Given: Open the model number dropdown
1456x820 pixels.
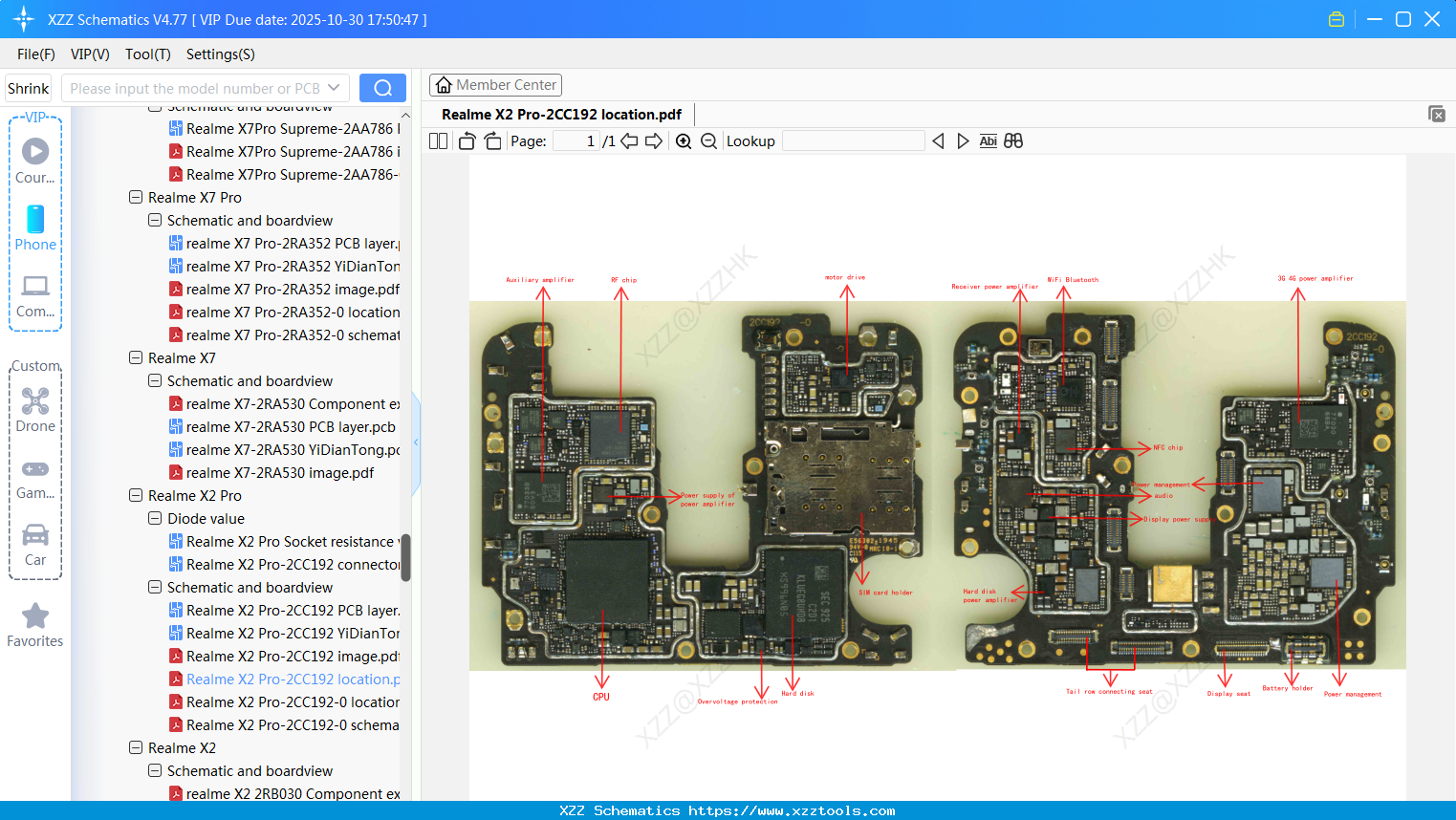Looking at the screenshot, I should coord(334,88).
